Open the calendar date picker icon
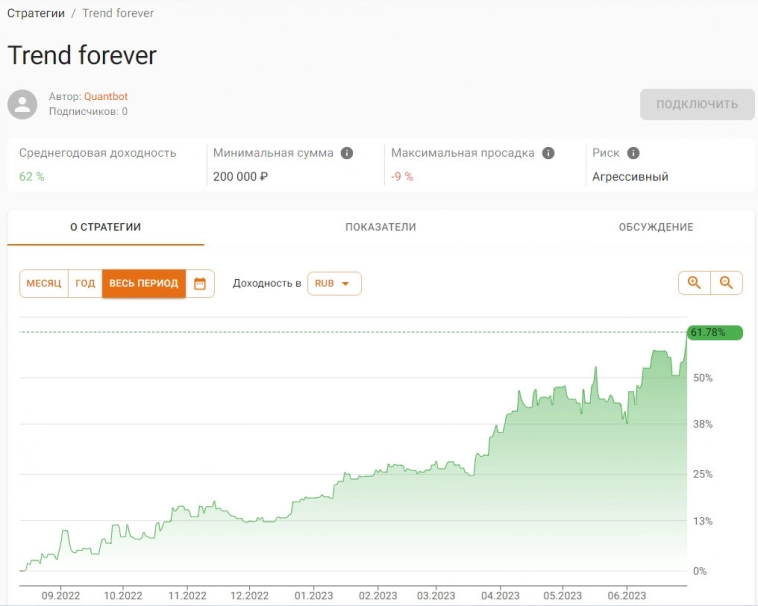This screenshot has height=606, width=758. pyautogui.click(x=200, y=284)
